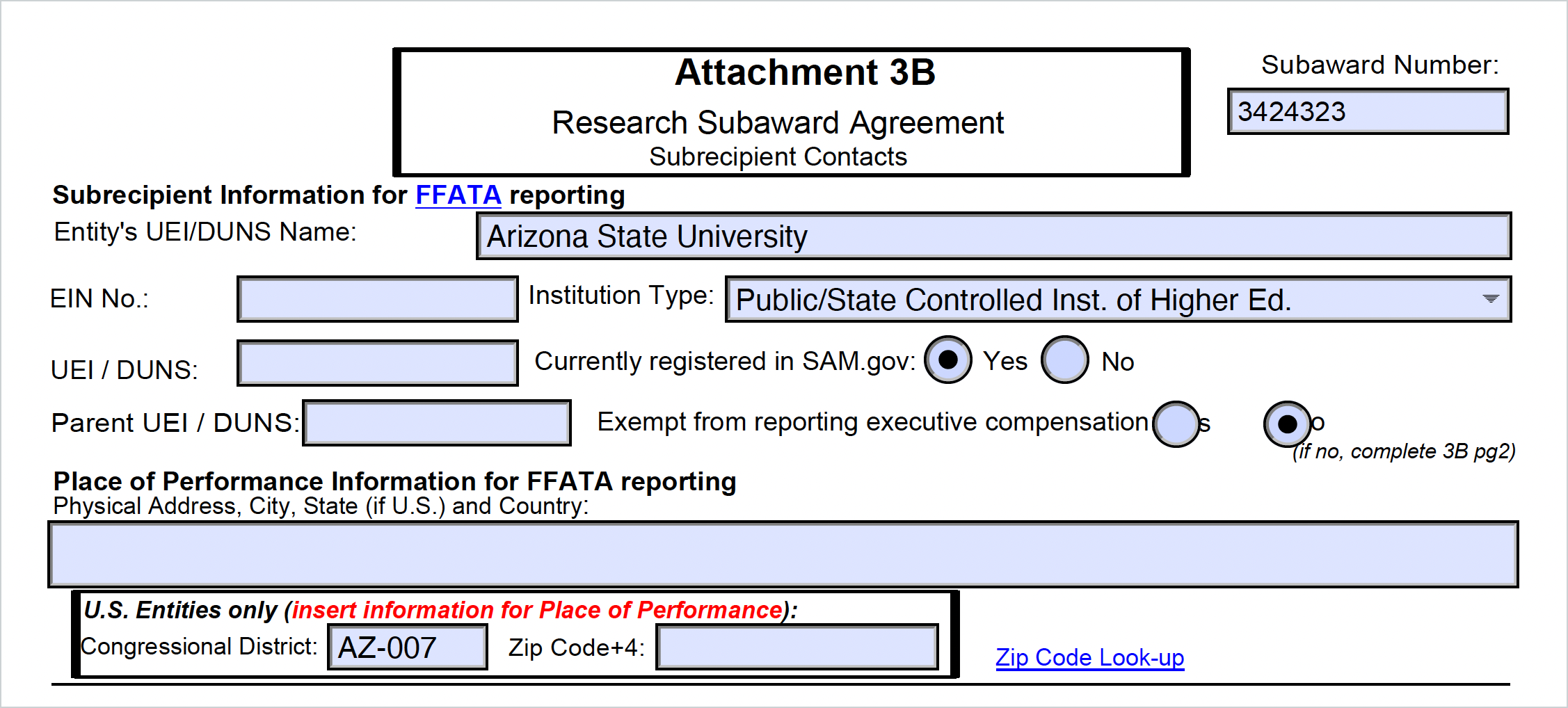Choose Yes for executive compensation exemption
Image resolution: width=1568 pixels, height=708 pixels.
point(1176,424)
